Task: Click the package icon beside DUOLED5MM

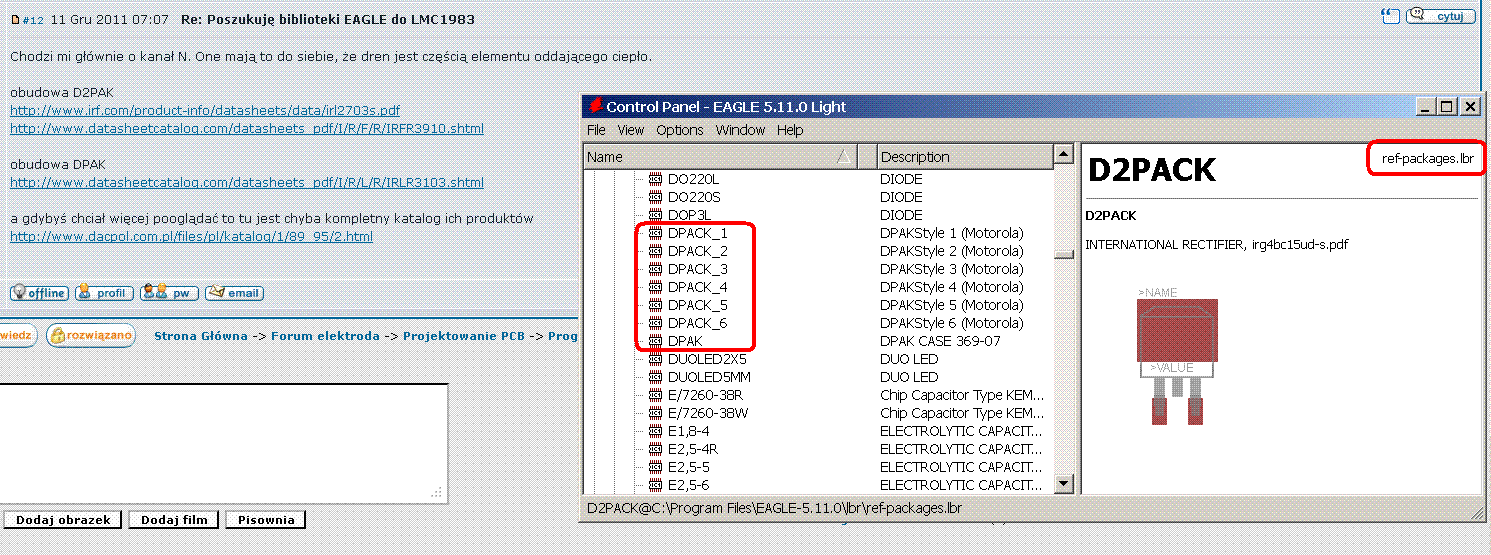Action: point(656,377)
